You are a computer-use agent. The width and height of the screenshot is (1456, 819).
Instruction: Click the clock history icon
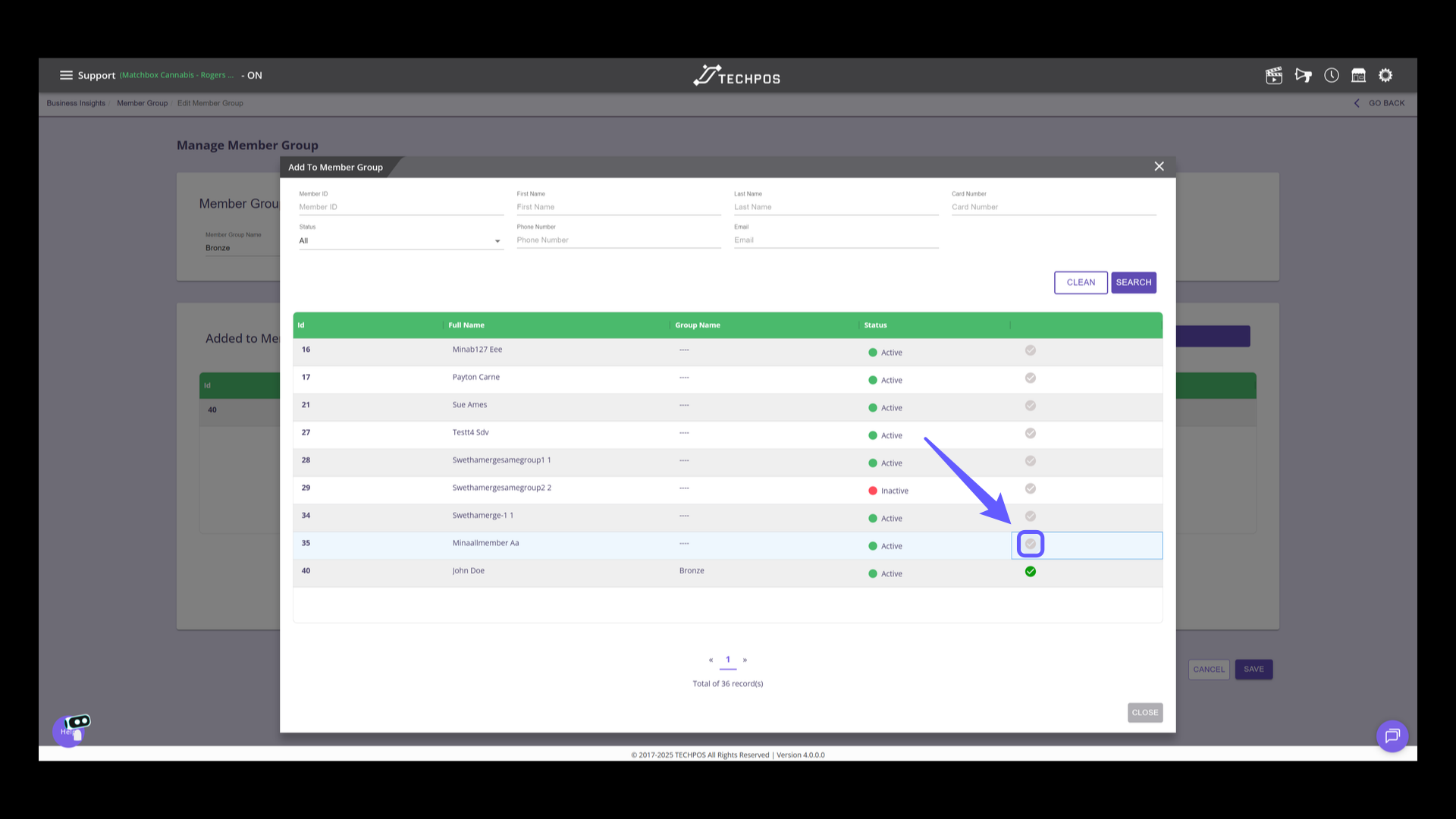pyautogui.click(x=1332, y=75)
